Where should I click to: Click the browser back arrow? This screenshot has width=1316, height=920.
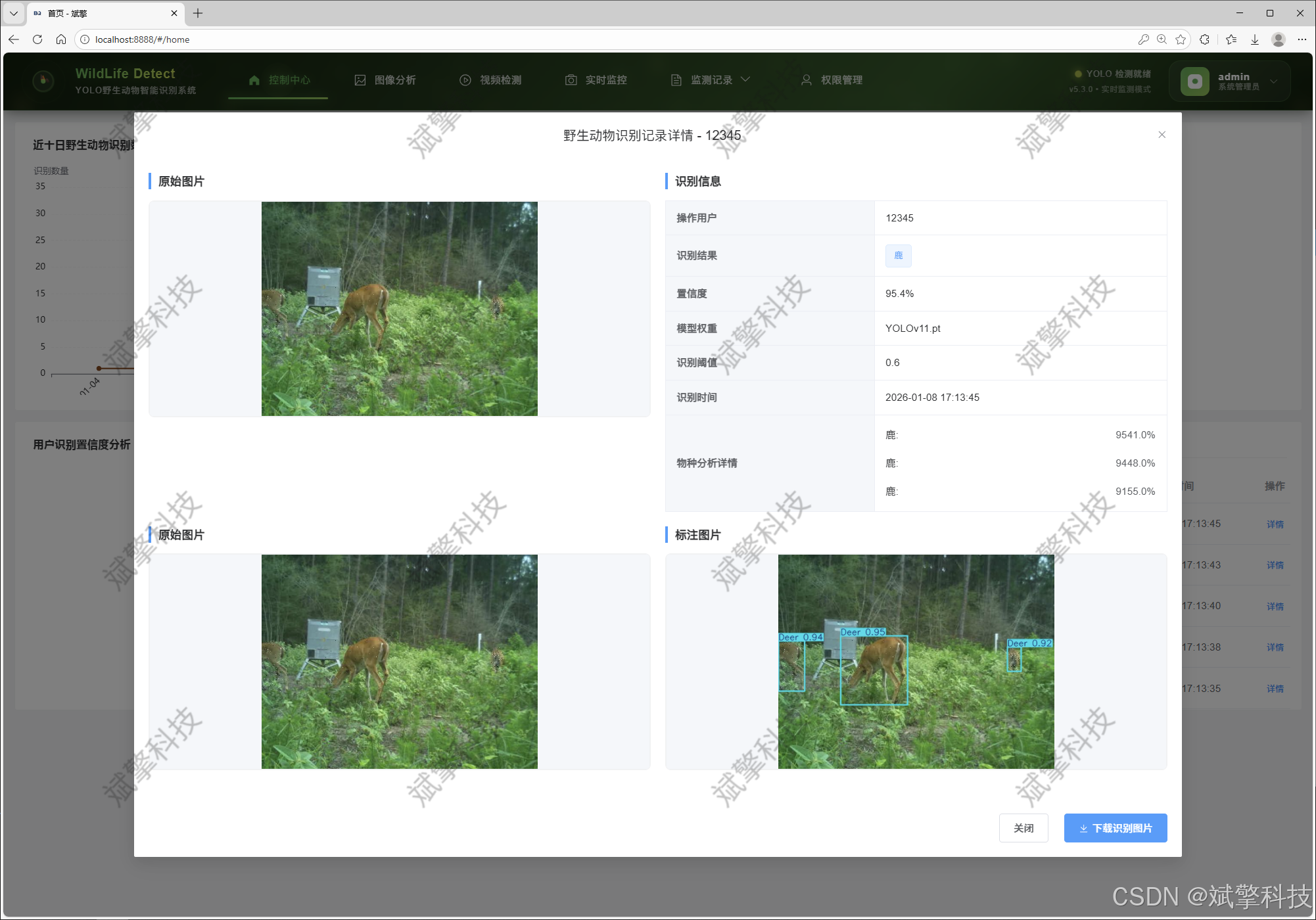point(14,39)
